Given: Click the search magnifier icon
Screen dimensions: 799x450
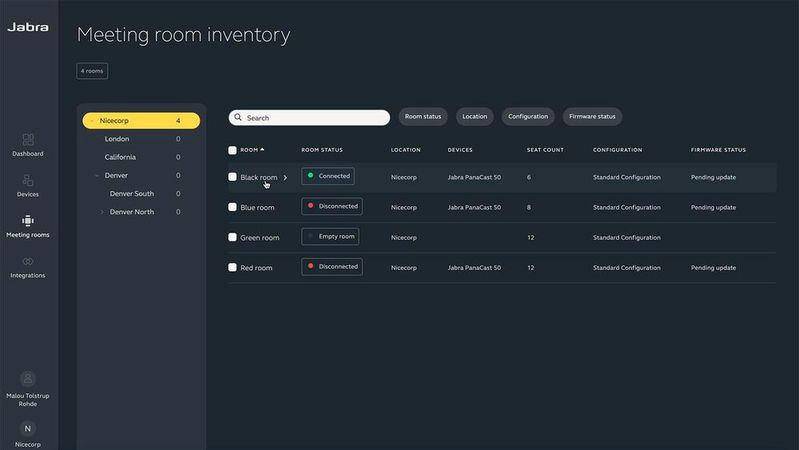Looking at the screenshot, I should pyautogui.click(x=238, y=117).
